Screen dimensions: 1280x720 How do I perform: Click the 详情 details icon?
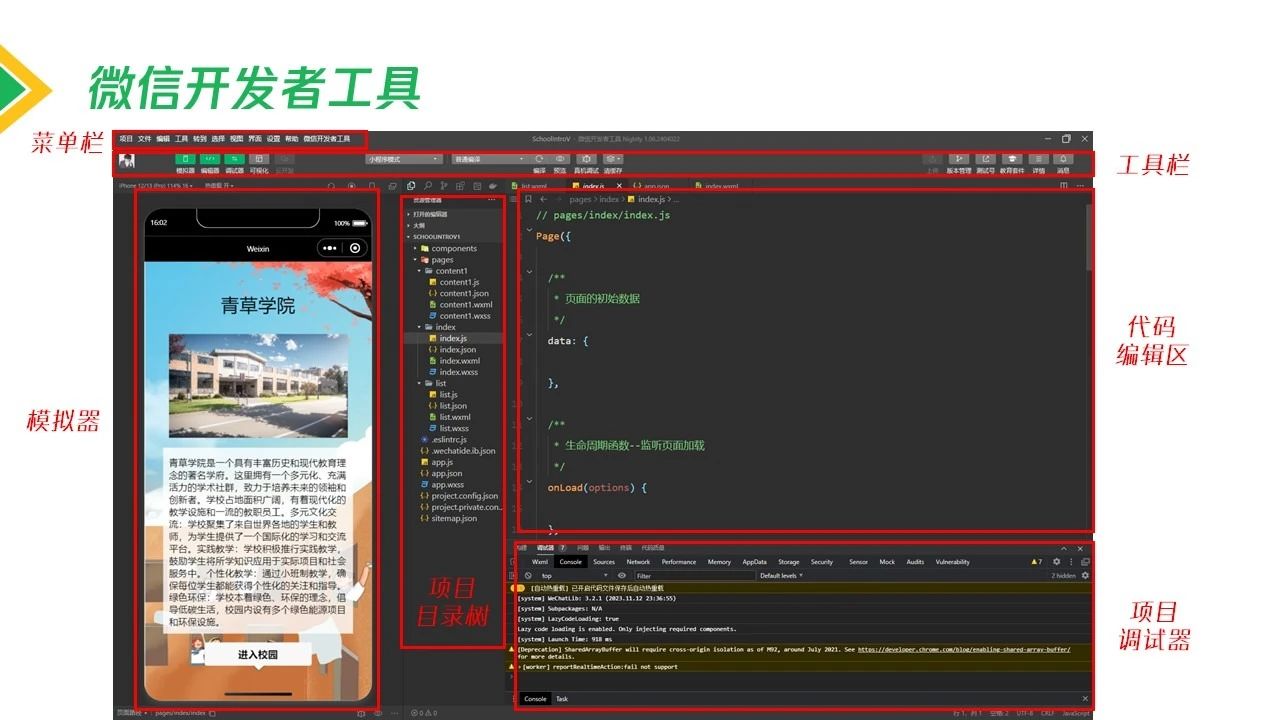1038,159
